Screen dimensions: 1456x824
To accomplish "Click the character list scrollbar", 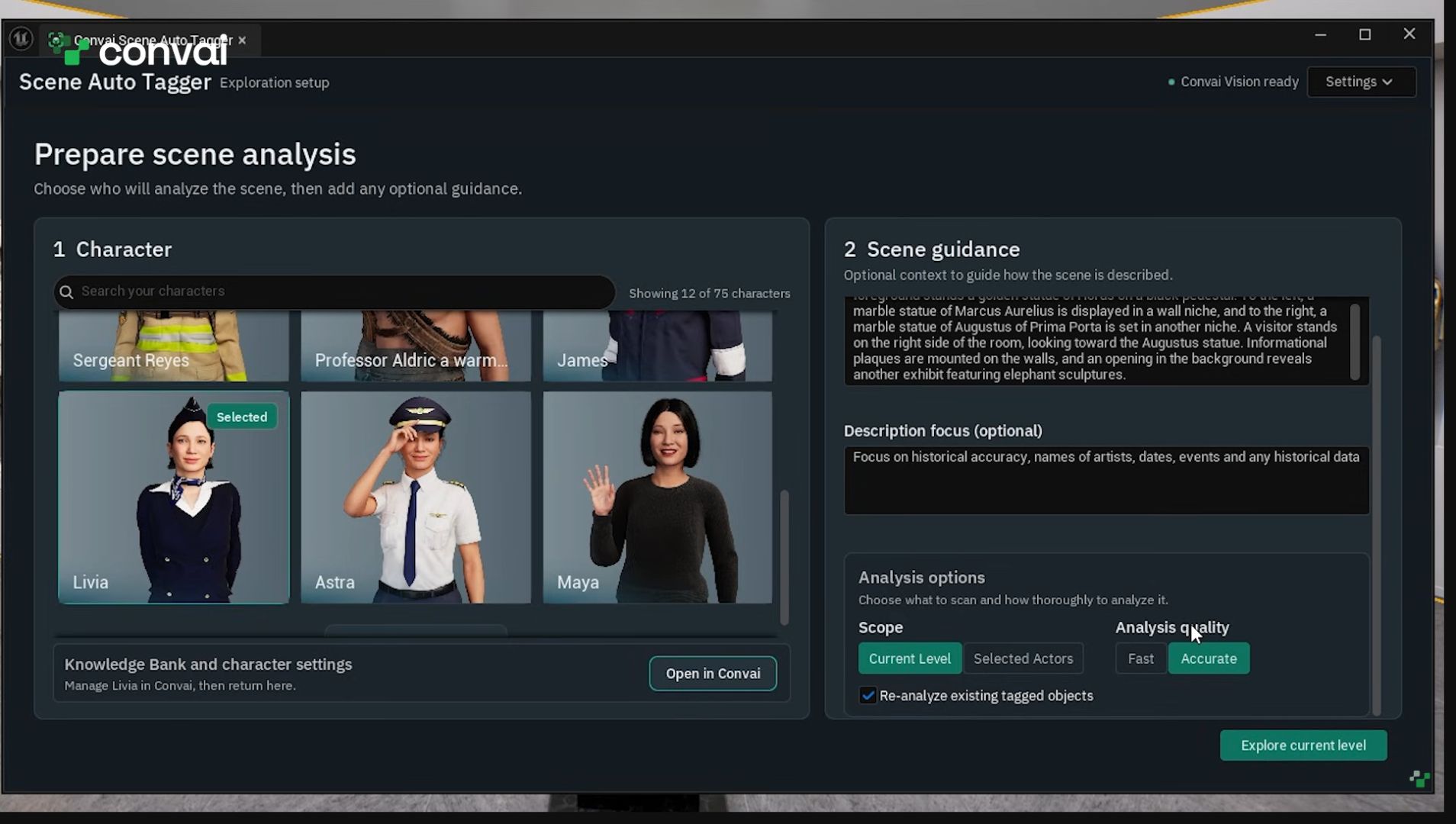I will (784, 557).
